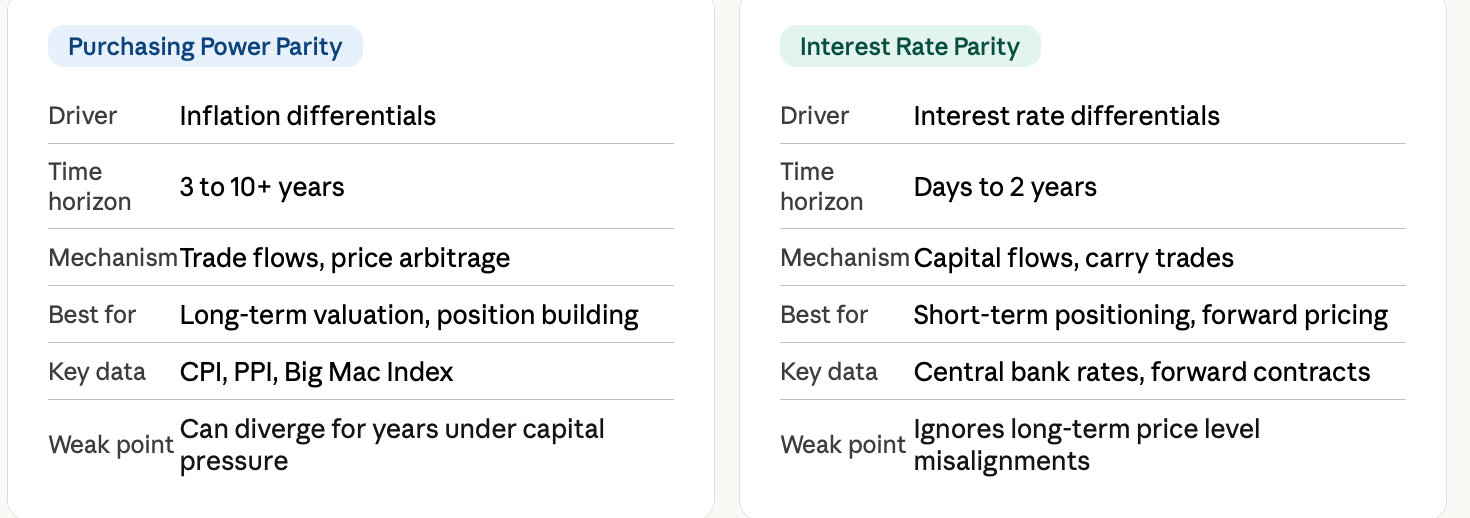Click 'Ignores long-term price level misalignments' text
1470x518 pixels.
click(x=1087, y=445)
